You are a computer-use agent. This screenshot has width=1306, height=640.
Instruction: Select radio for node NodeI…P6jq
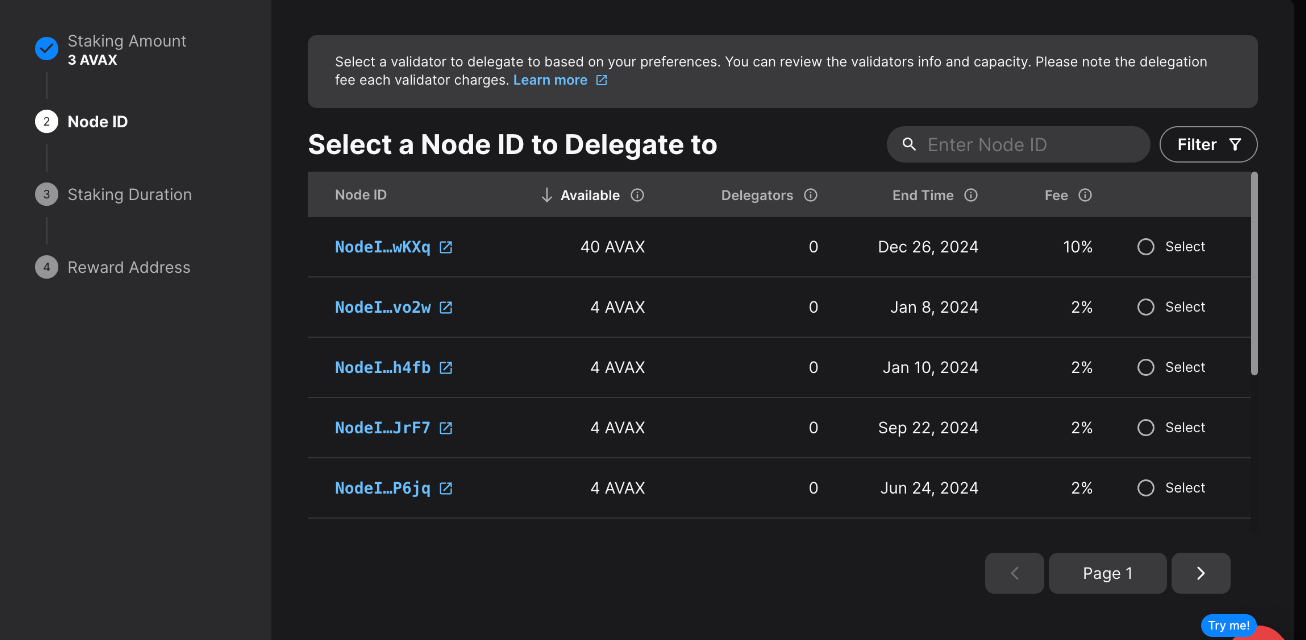click(x=1146, y=488)
